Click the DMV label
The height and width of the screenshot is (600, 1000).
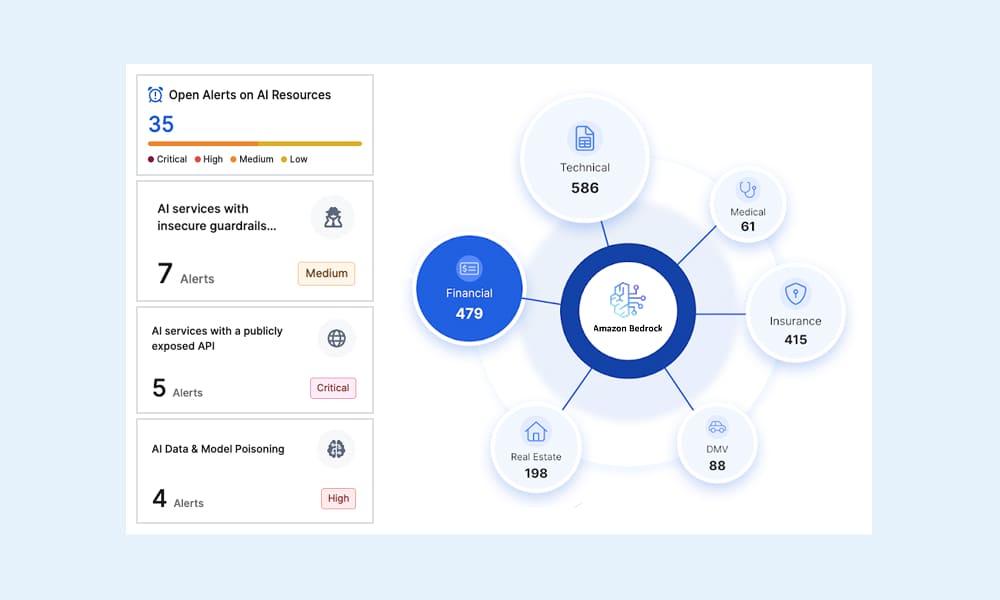[717, 449]
